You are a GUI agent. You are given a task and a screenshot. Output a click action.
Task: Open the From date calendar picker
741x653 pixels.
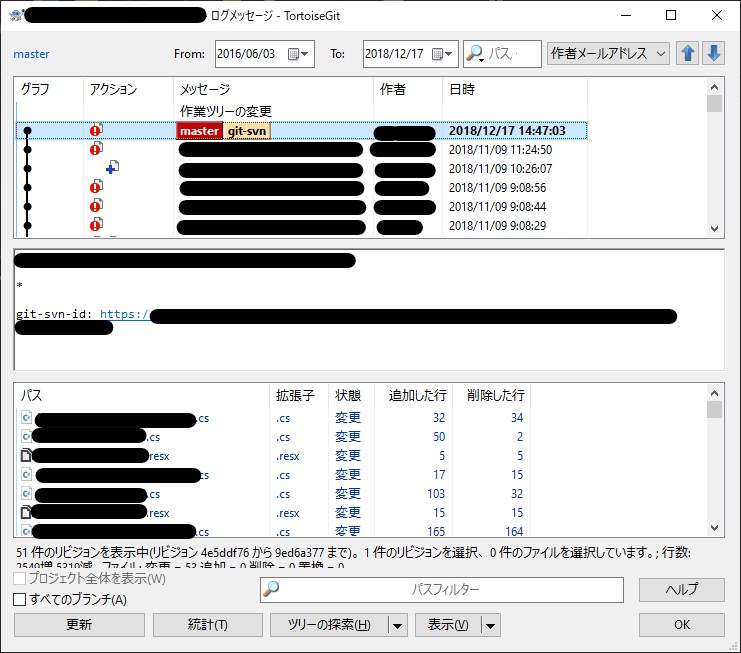[298, 54]
